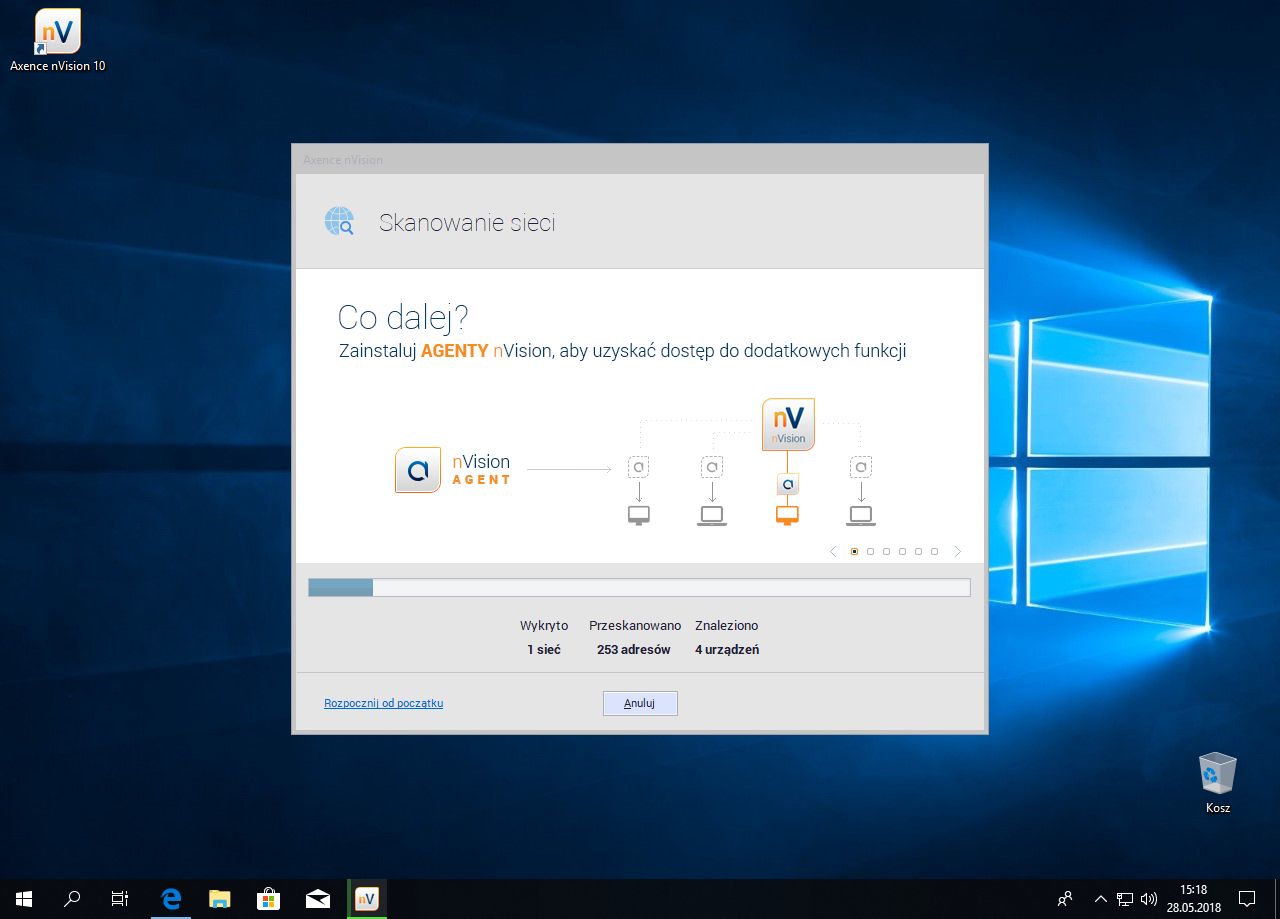Select the sixth slide indicator dot
The height and width of the screenshot is (919, 1280).
point(934,551)
